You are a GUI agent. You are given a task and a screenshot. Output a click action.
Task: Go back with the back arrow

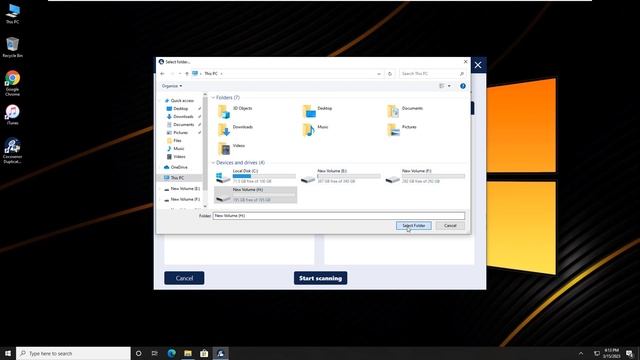point(162,73)
